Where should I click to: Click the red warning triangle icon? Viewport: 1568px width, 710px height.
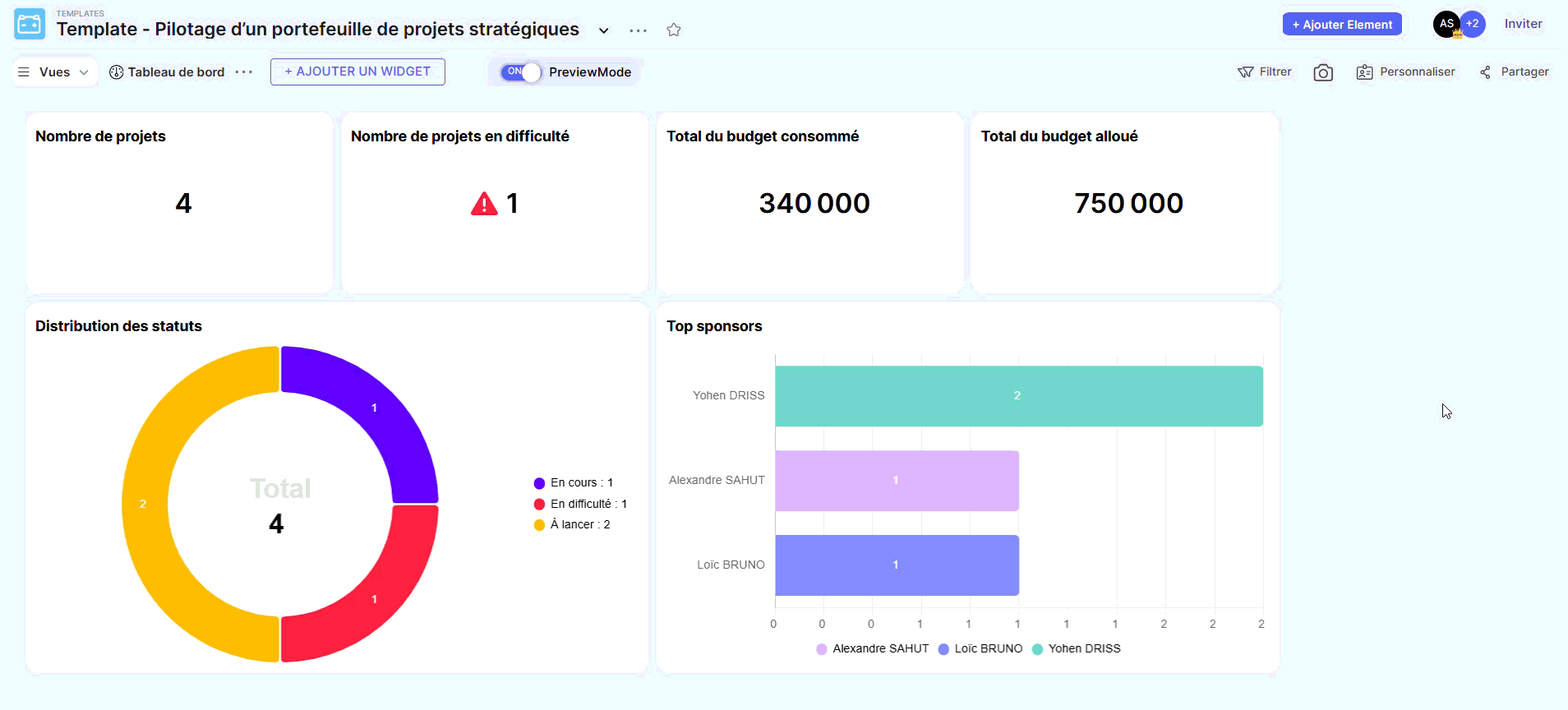pos(484,203)
